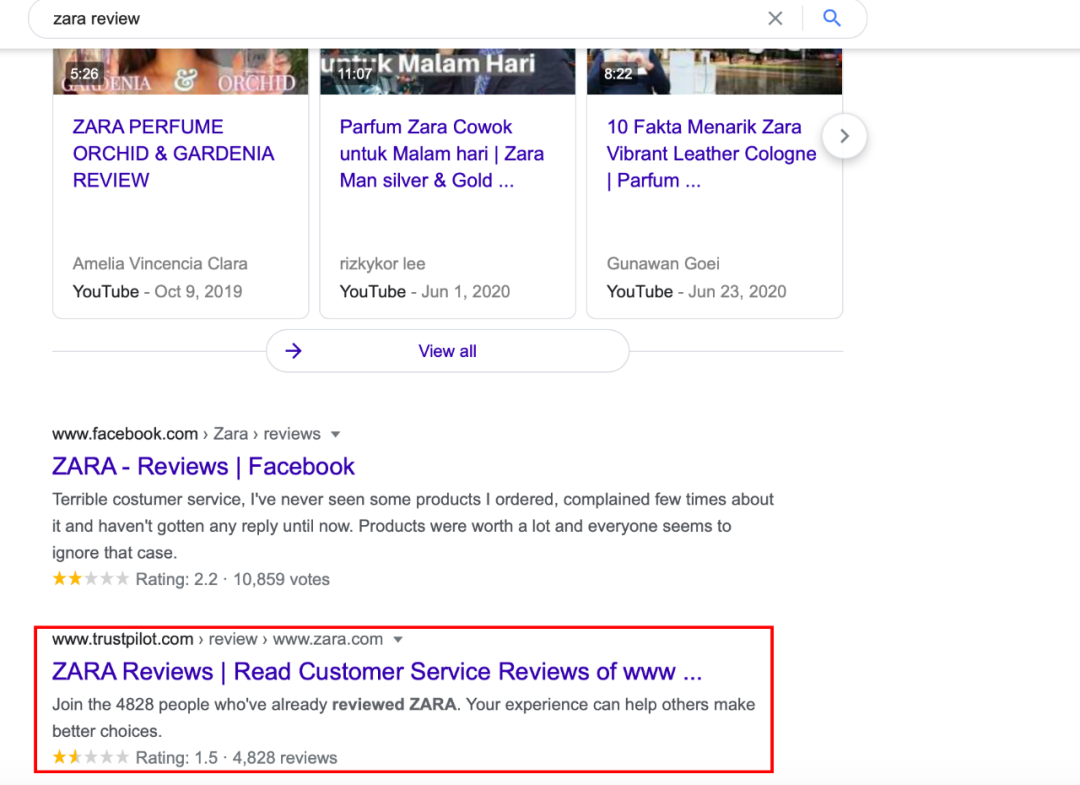Open 'ZARA - Reviews | Facebook' result
The height and width of the screenshot is (785, 1080).
203,466
